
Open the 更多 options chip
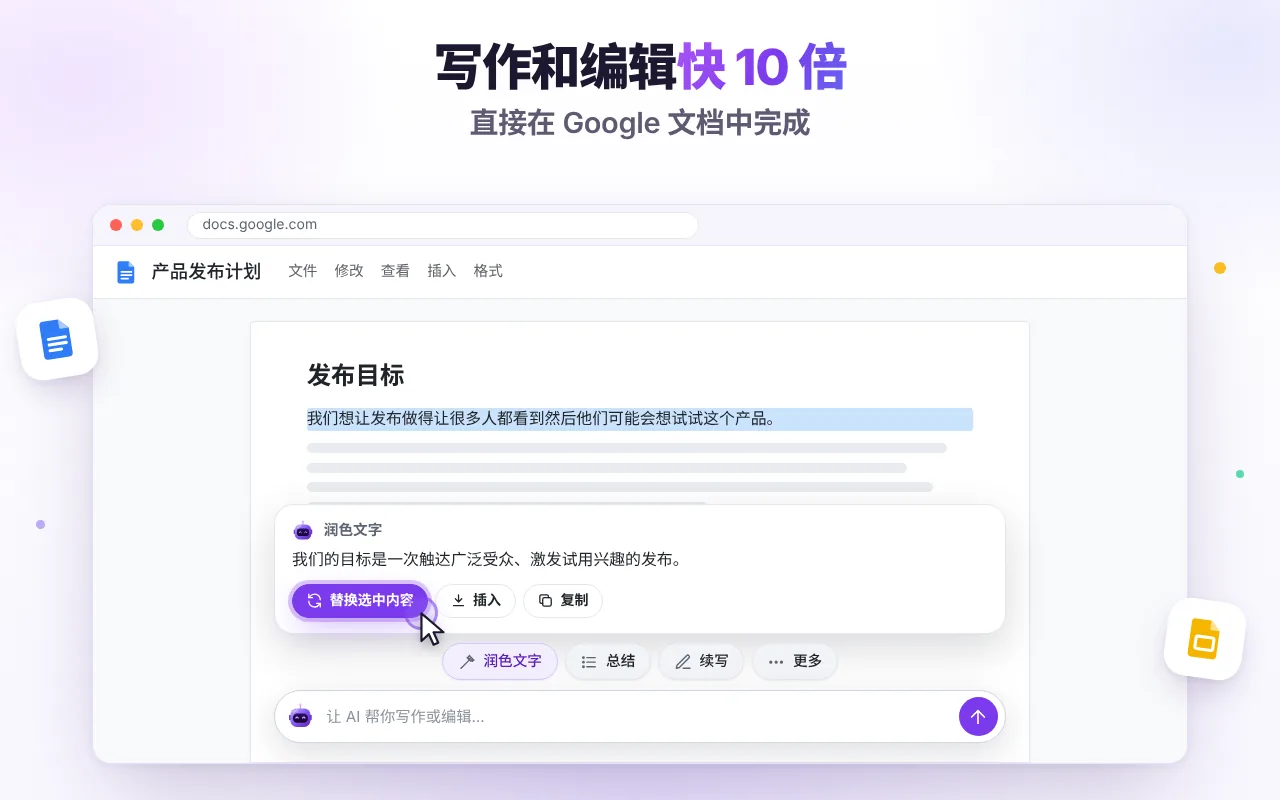tap(795, 661)
